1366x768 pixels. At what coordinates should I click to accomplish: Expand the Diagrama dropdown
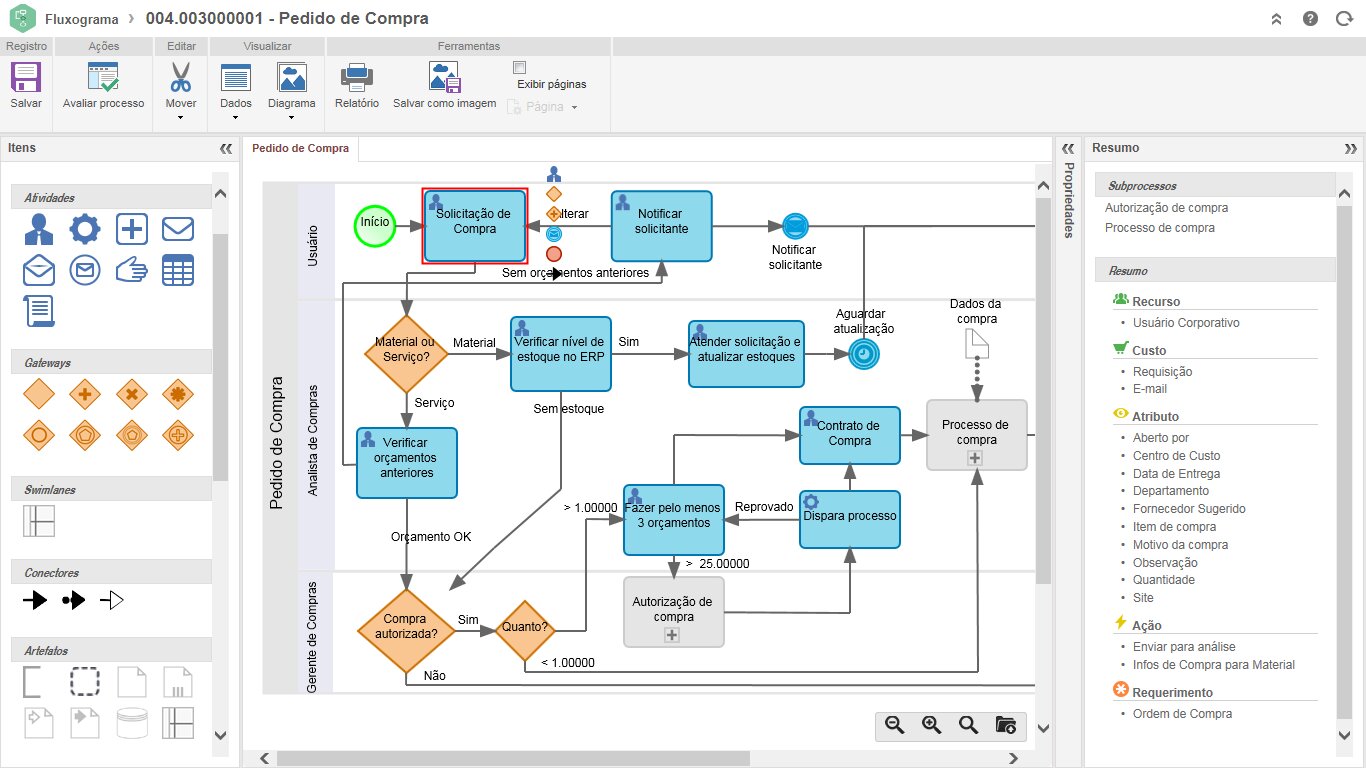[x=292, y=117]
